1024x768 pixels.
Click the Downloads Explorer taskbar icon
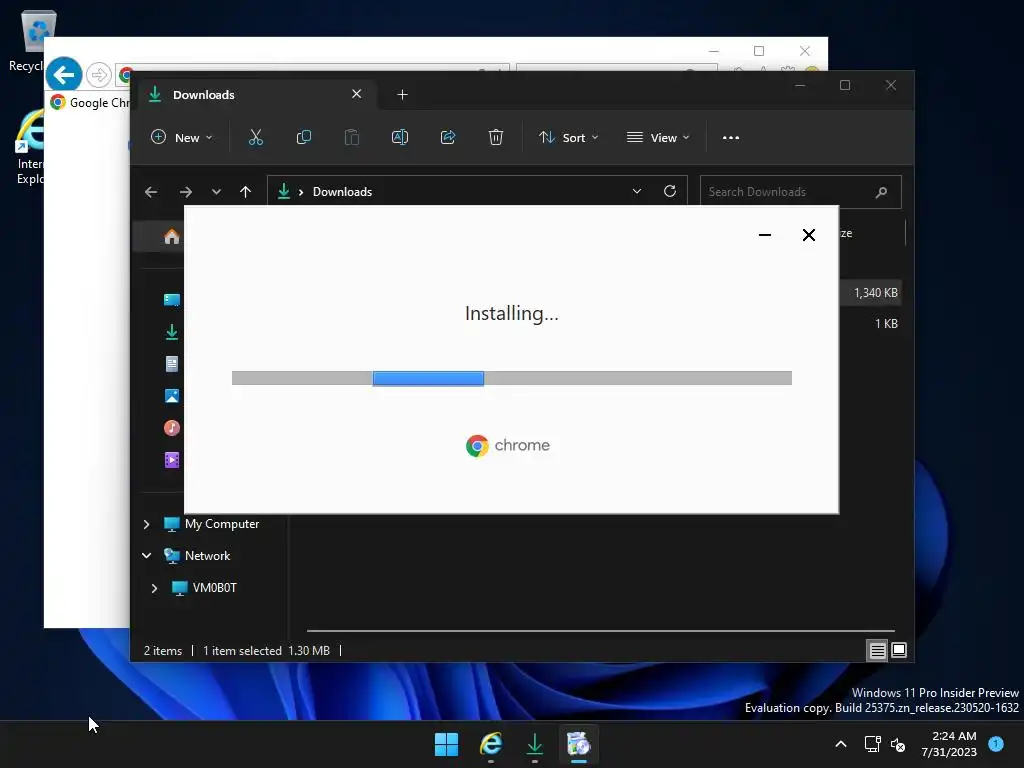click(x=535, y=744)
